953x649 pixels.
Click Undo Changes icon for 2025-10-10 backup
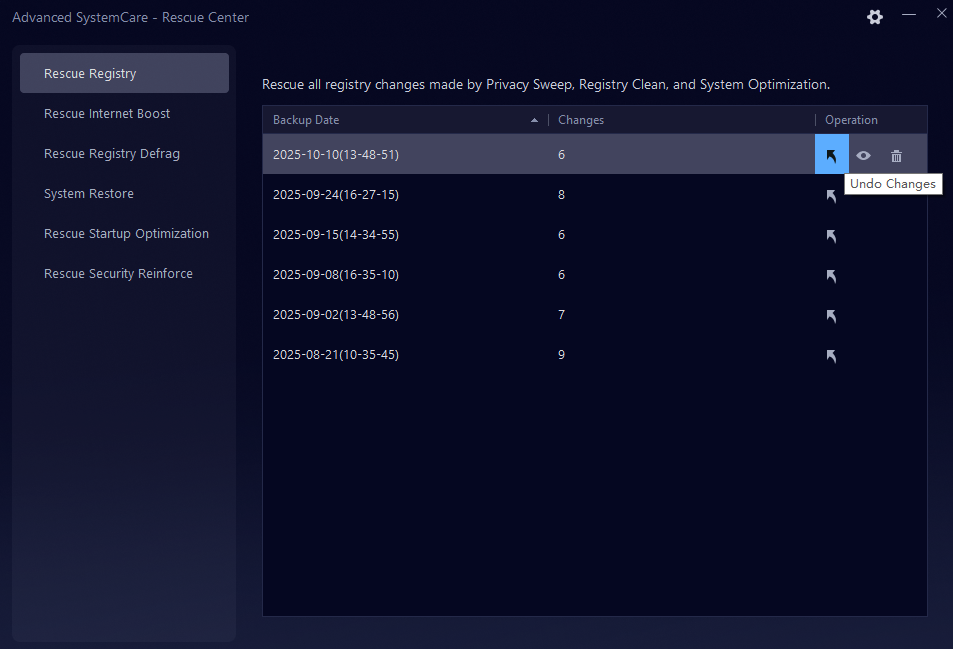[831, 155]
